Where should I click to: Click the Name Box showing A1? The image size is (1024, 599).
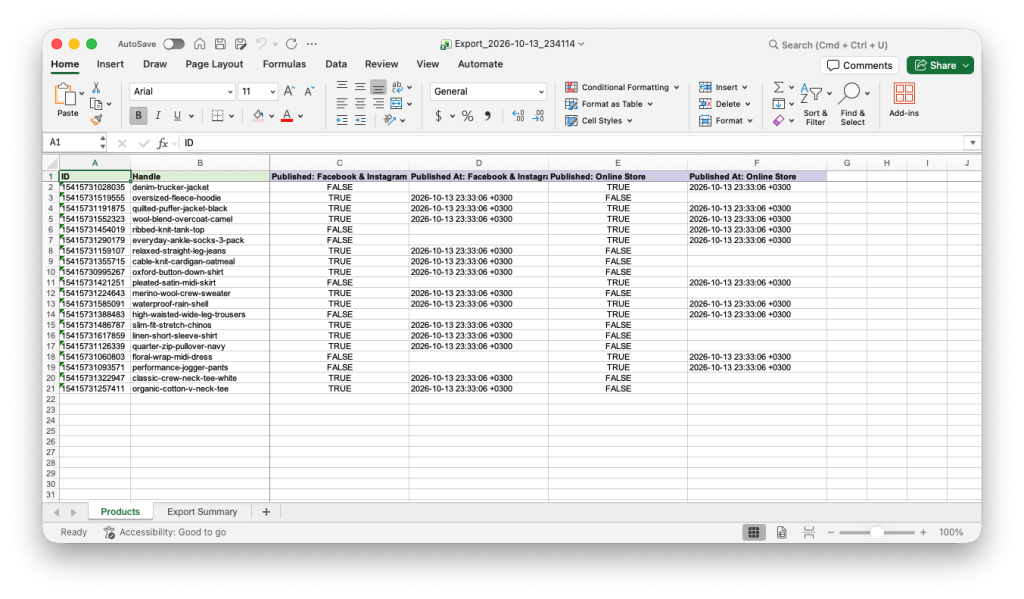pyautogui.click(x=75, y=142)
